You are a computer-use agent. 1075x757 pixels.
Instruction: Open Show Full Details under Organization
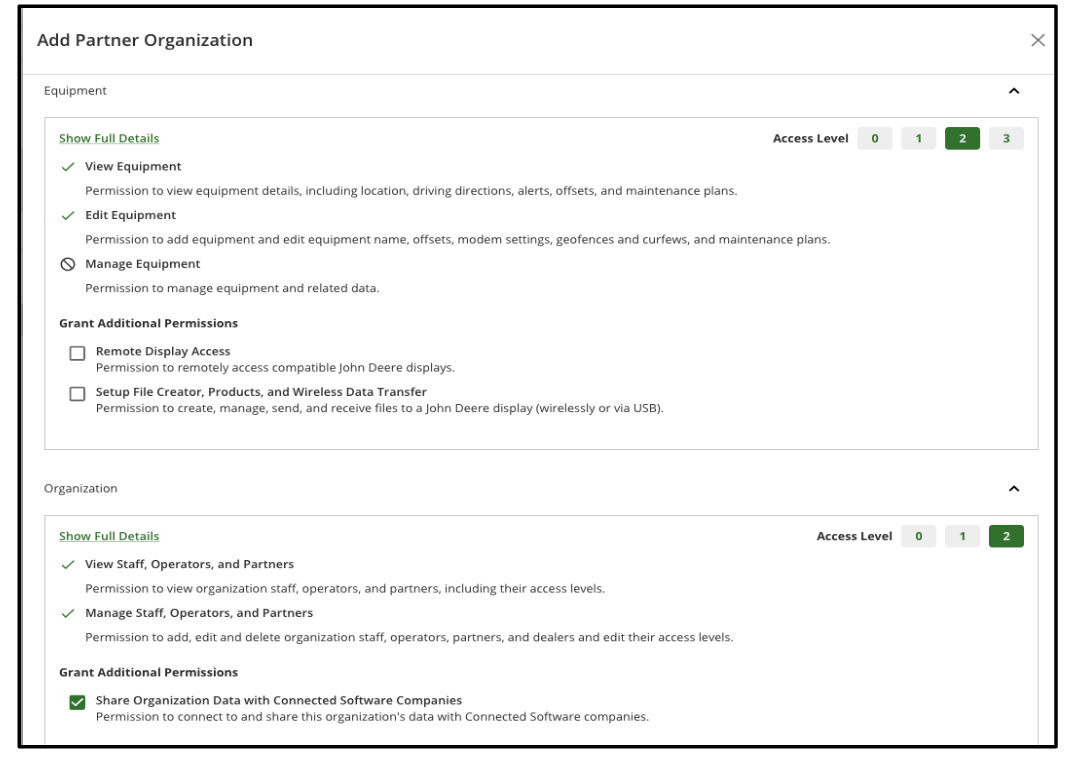109,537
